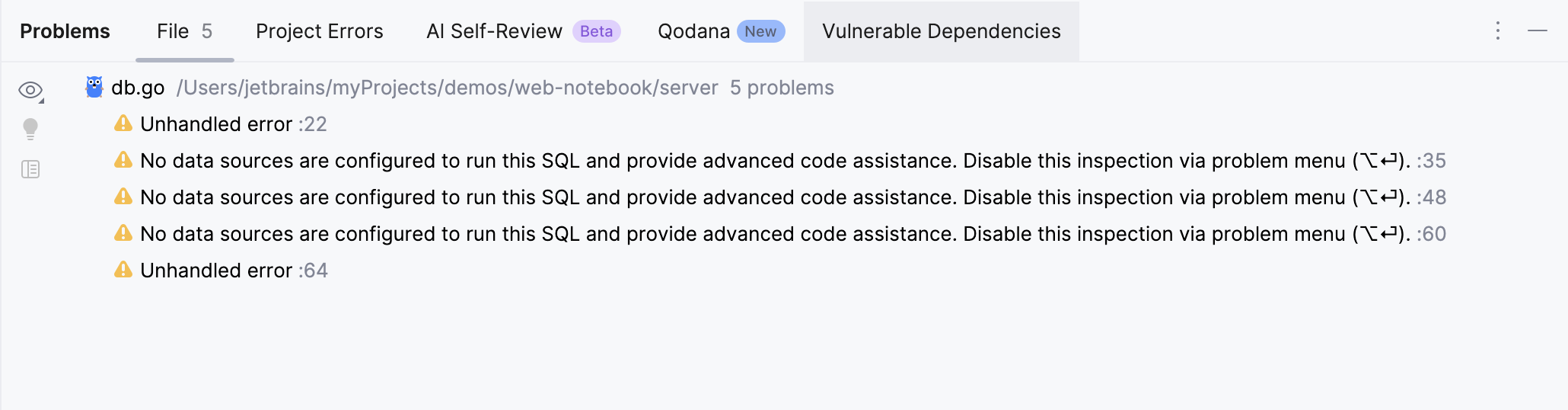This screenshot has width=1568, height=410.
Task: Select the Vulnerable Dependencies tab
Action: coord(941,31)
